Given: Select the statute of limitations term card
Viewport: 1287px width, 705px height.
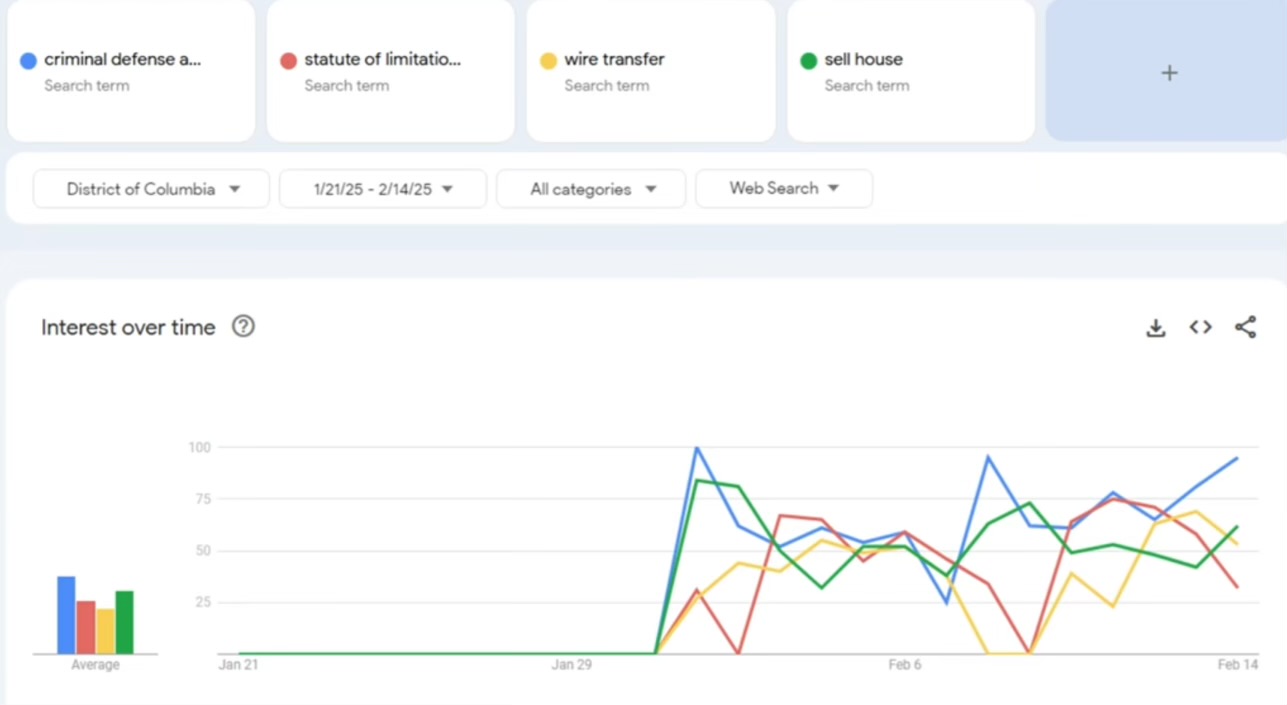Looking at the screenshot, I should (382, 60).
